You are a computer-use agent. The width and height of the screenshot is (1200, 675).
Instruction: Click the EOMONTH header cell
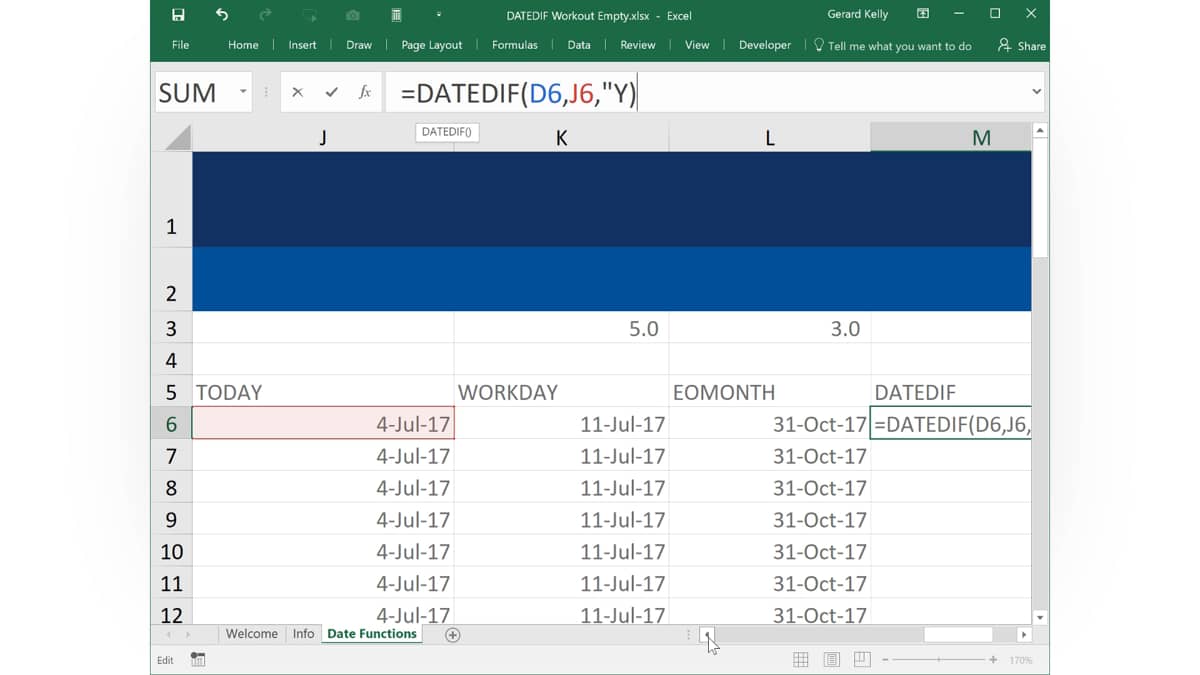770,392
